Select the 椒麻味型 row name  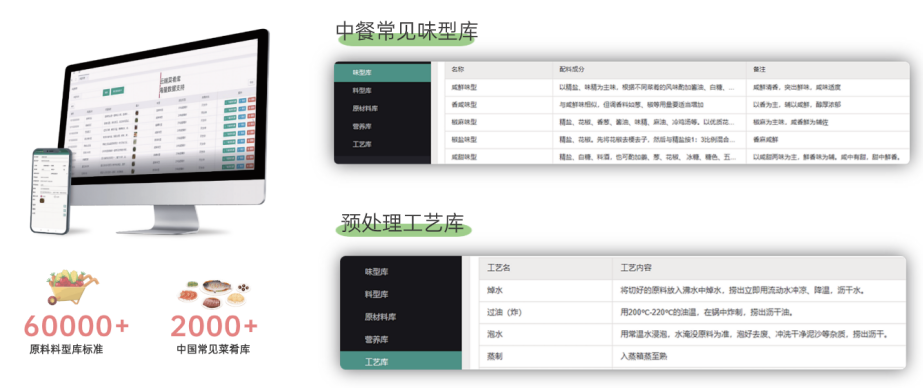pos(464,123)
